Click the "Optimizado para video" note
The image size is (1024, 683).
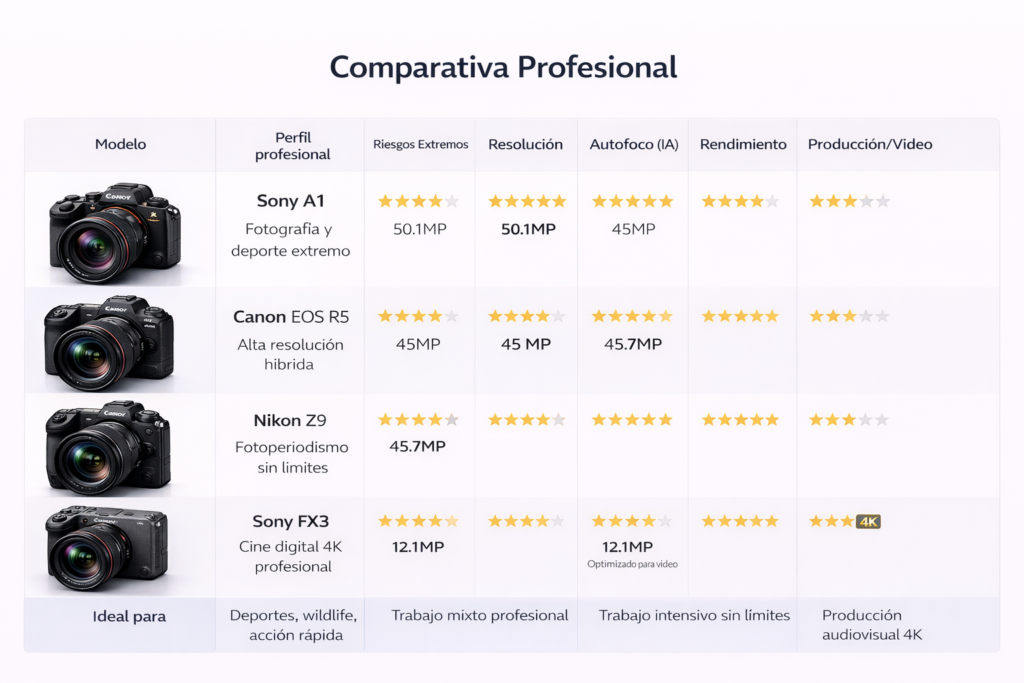click(632, 564)
